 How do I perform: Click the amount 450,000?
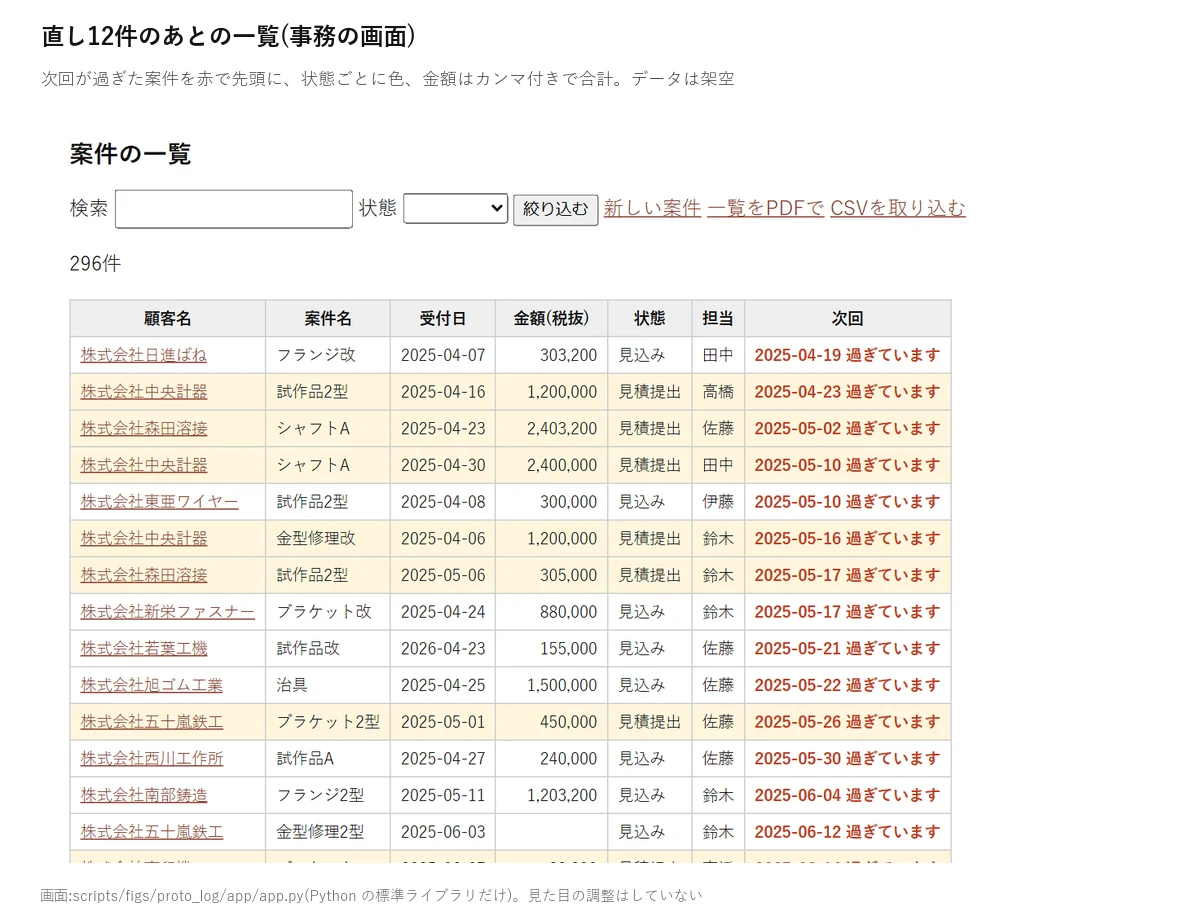pos(568,722)
